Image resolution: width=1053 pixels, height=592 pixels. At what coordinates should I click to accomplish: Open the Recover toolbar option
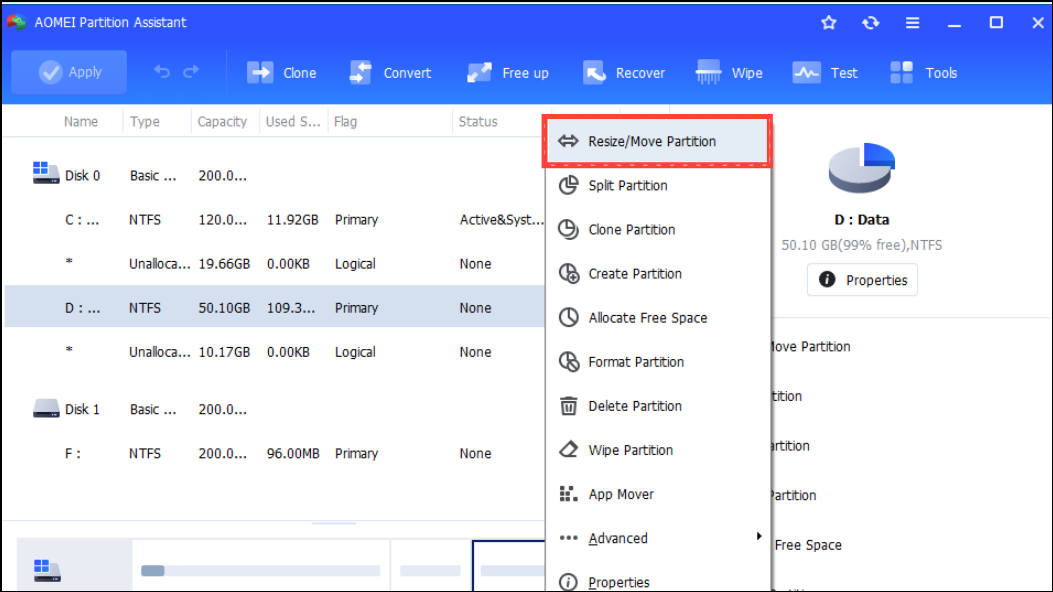(624, 72)
